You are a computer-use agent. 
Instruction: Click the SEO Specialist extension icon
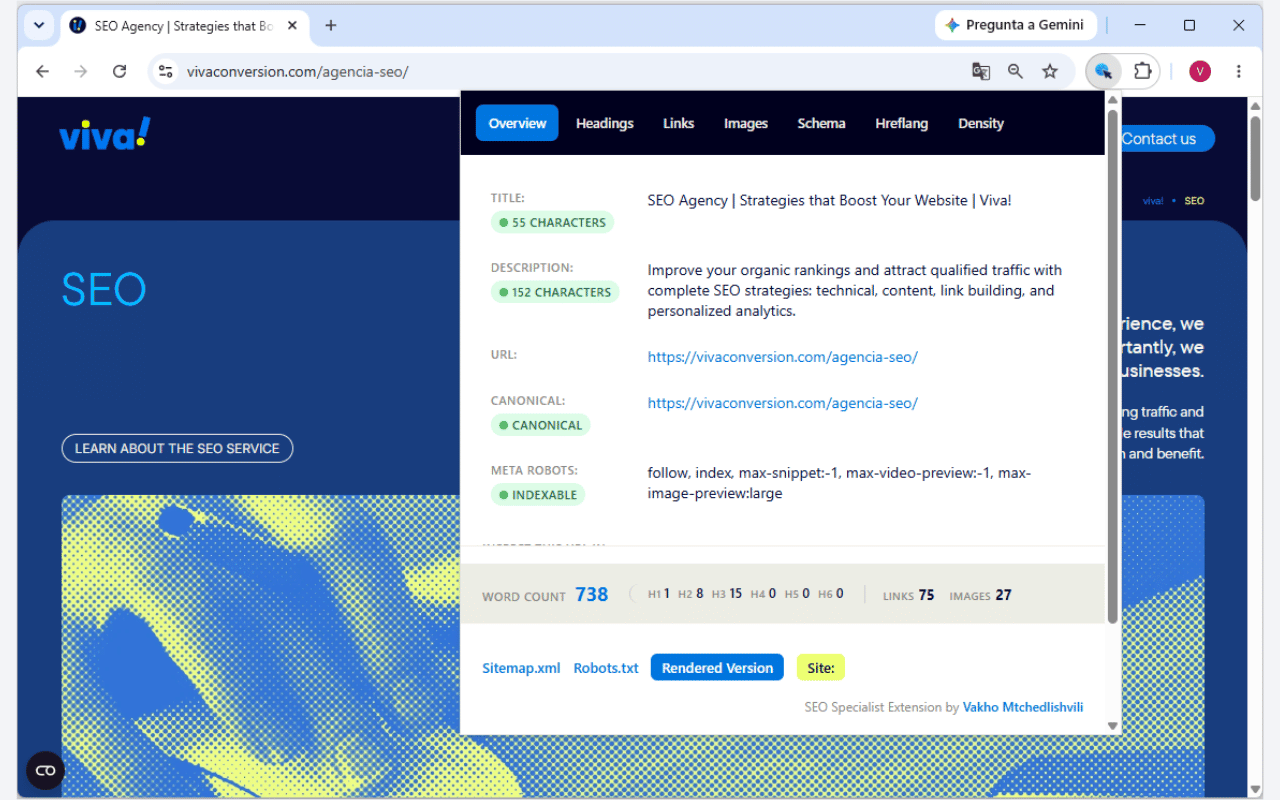coord(1103,71)
